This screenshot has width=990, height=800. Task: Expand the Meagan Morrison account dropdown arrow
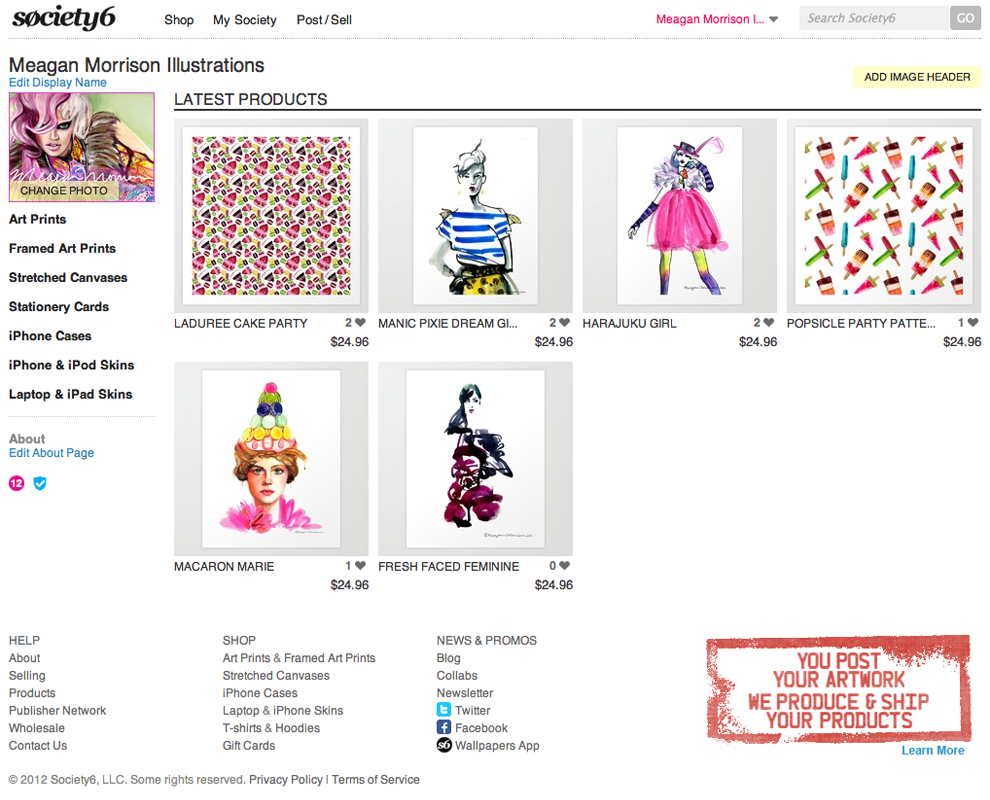(x=773, y=20)
